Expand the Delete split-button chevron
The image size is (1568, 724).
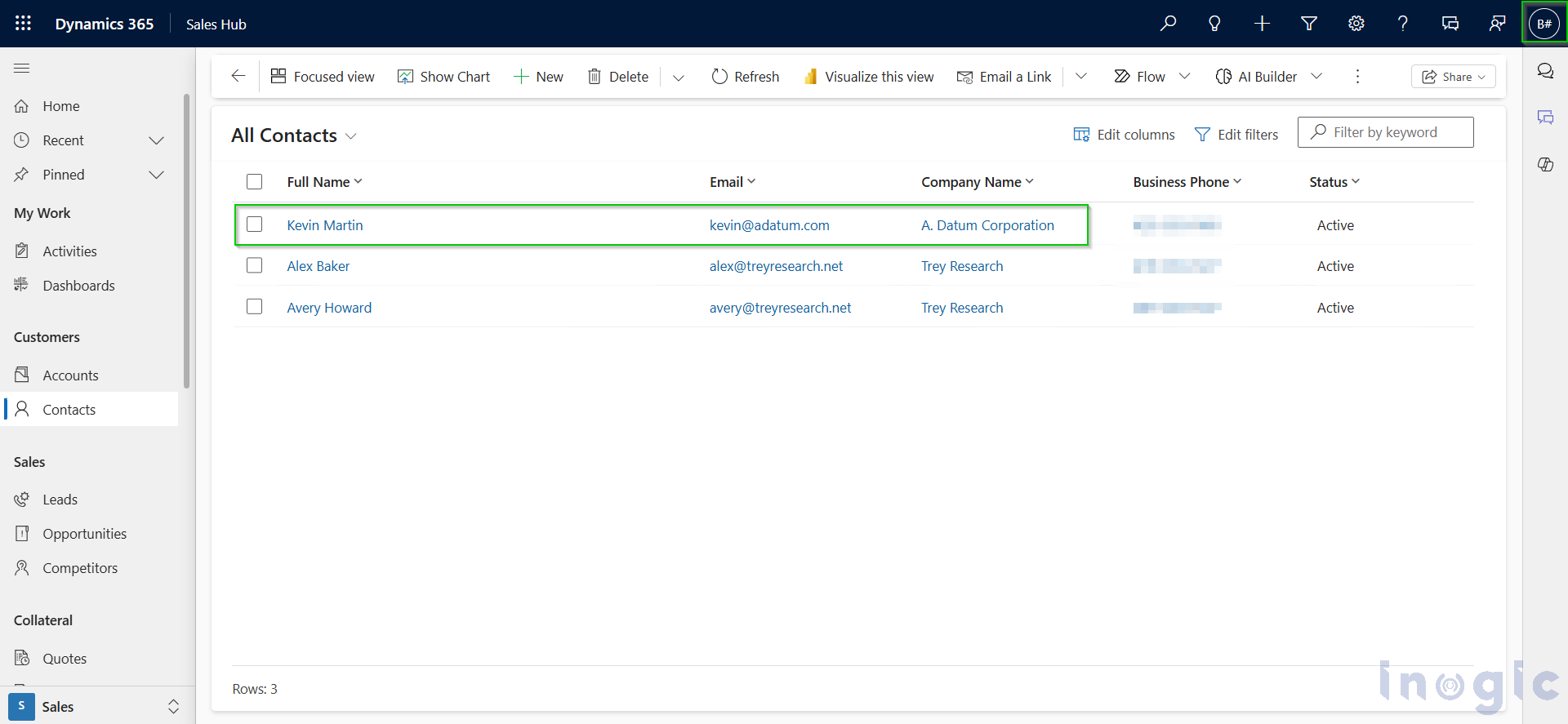click(678, 77)
